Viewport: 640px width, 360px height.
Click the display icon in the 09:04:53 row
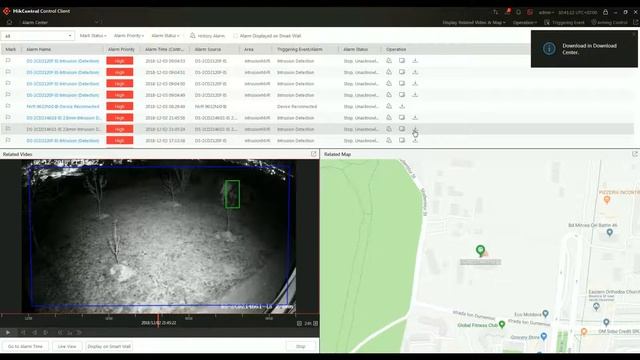point(402,60)
